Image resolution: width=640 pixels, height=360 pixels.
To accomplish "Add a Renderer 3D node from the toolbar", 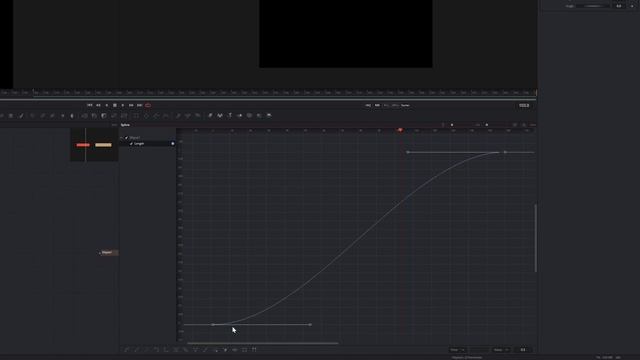I will click(x=269, y=116).
